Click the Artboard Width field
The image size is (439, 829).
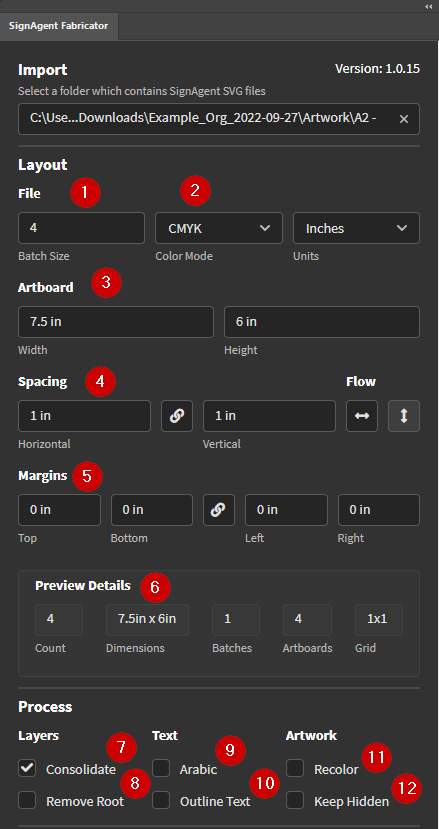pyautogui.click(x=116, y=322)
